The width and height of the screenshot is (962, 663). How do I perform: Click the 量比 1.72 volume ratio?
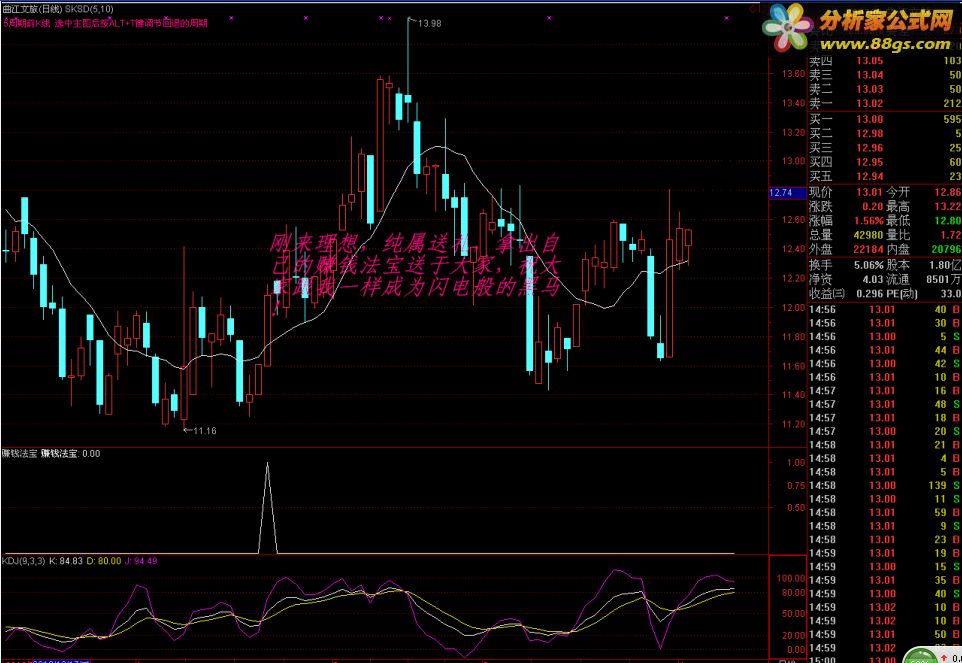tap(950, 235)
